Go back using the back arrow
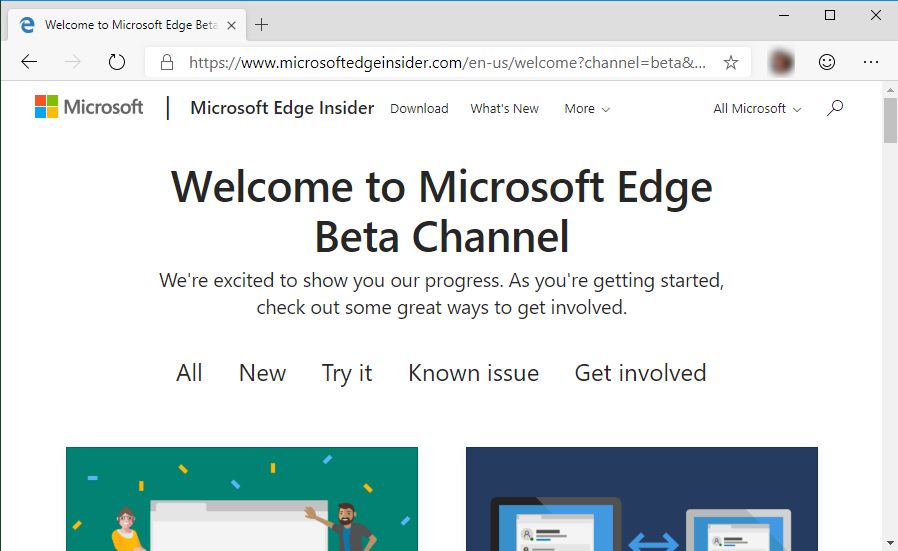The image size is (898, 551). [29, 62]
